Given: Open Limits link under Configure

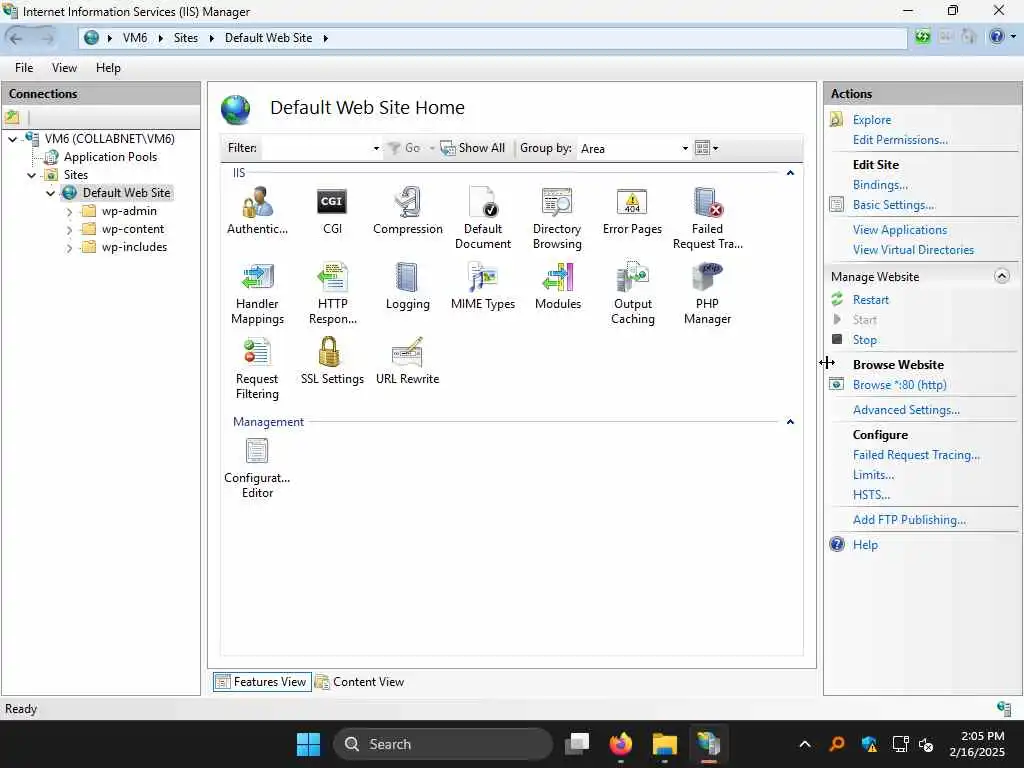Looking at the screenshot, I should (873, 475).
